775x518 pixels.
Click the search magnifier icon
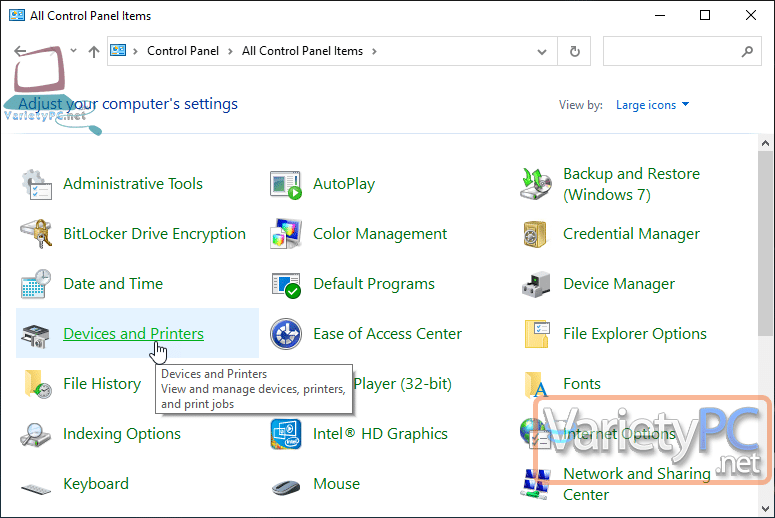[747, 51]
